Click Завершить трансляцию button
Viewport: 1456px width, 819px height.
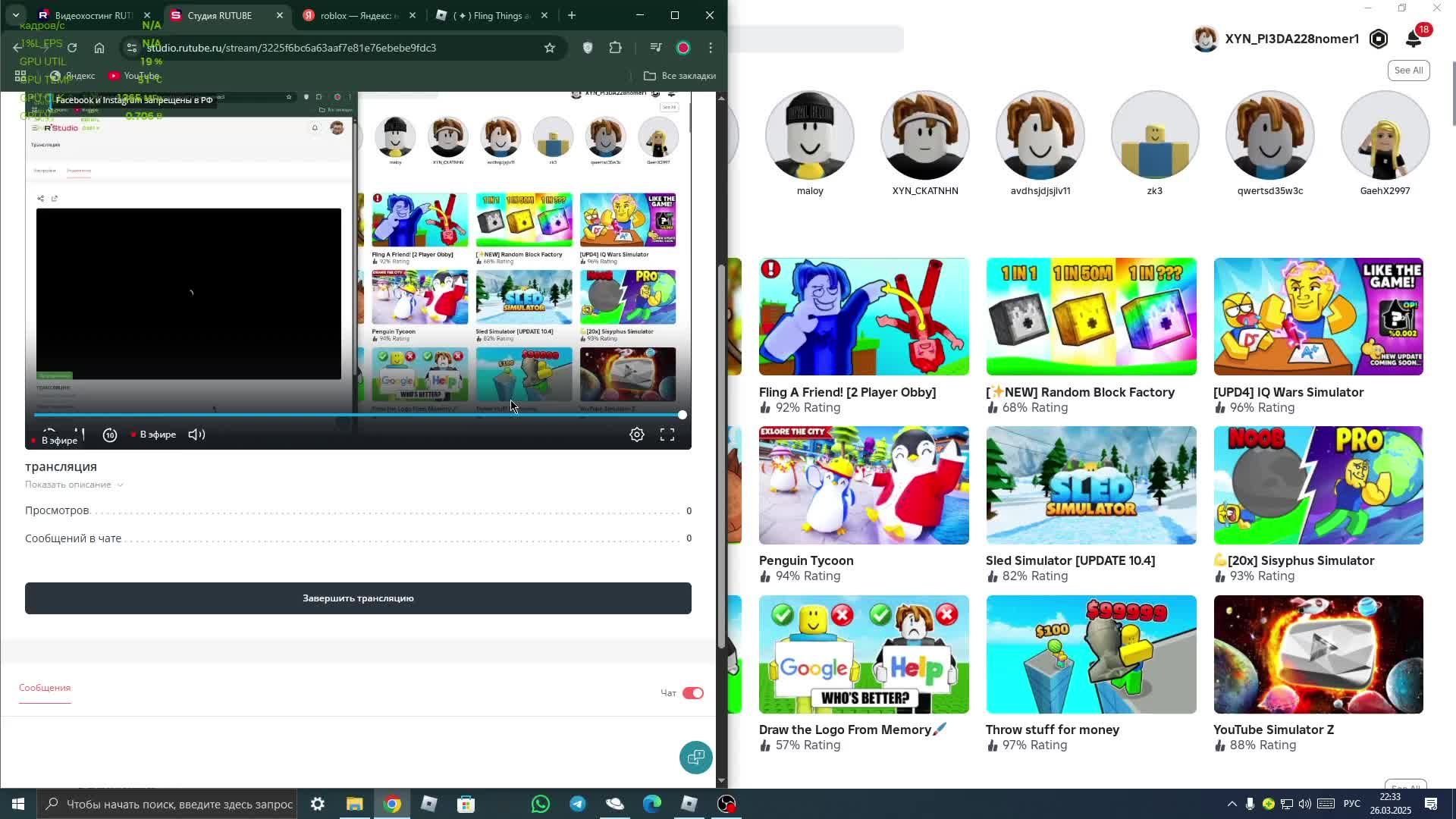coord(358,598)
